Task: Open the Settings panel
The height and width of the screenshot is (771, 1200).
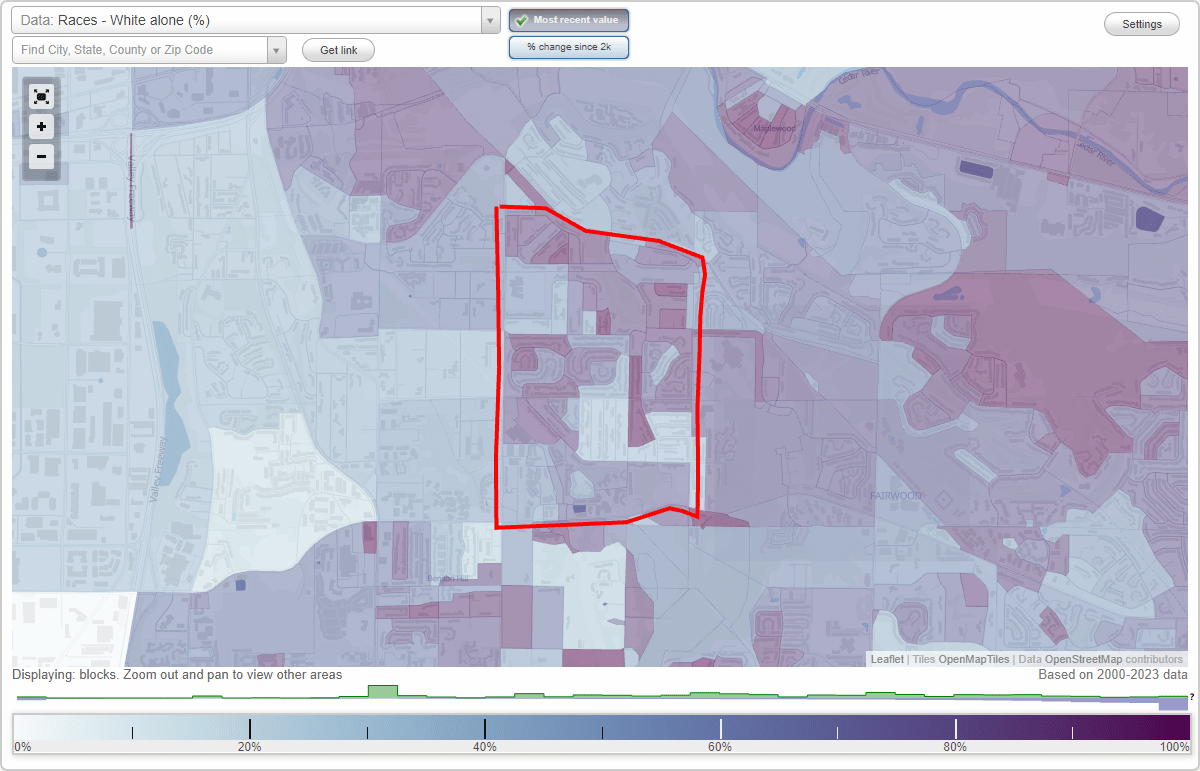Action: click(x=1141, y=23)
